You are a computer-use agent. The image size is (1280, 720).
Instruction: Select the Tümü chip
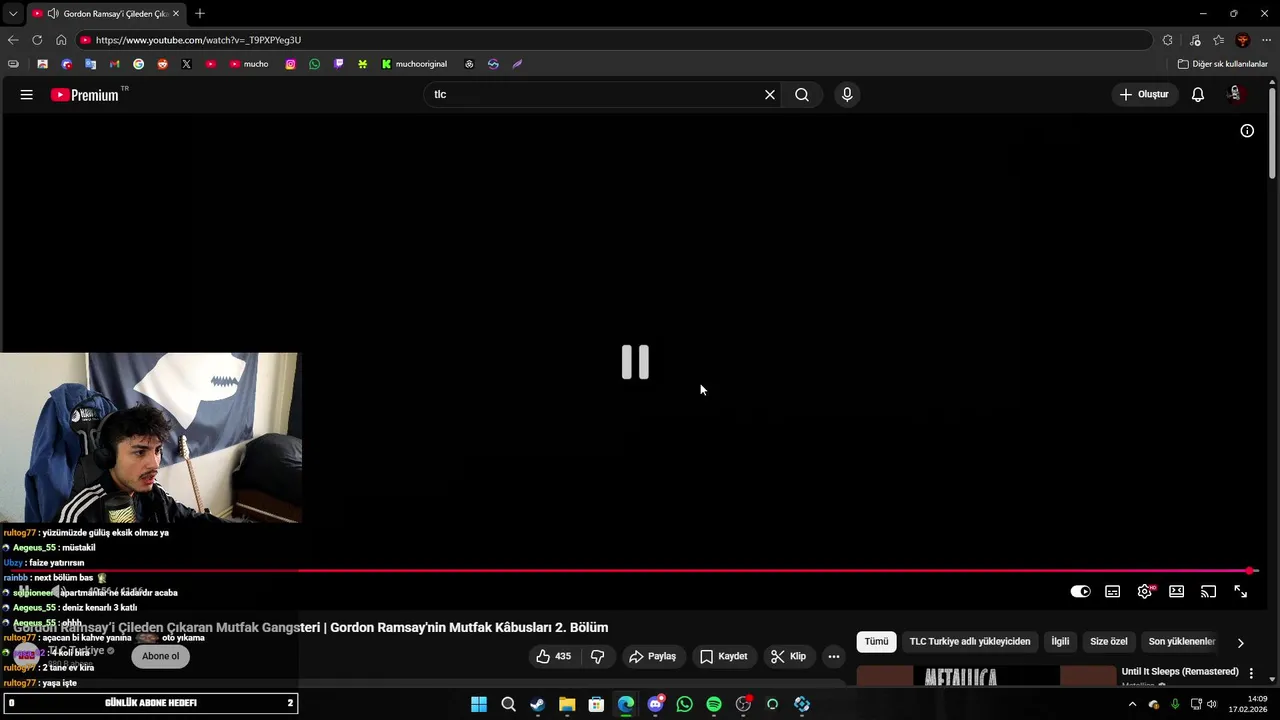click(x=876, y=642)
